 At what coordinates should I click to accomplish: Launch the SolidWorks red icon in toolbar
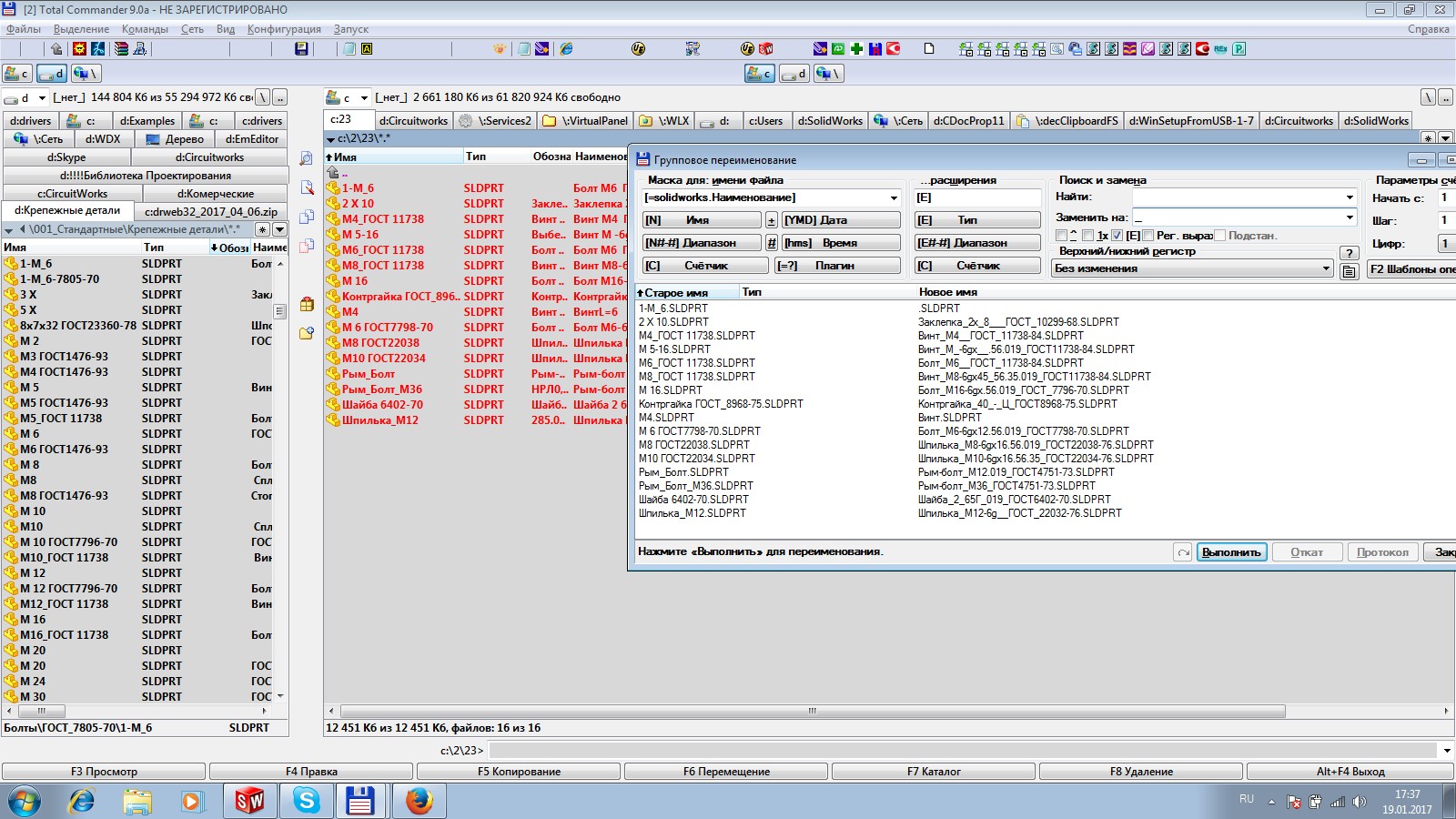765,49
